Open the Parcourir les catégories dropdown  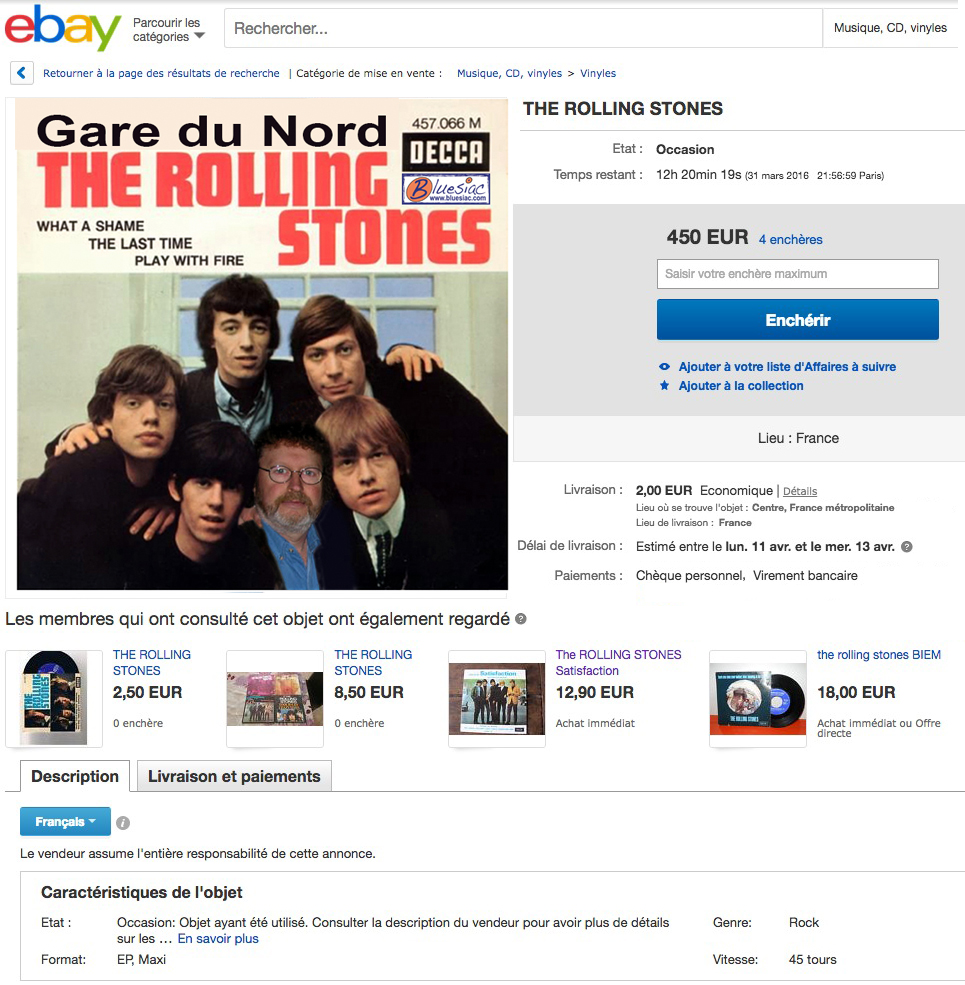pyautogui.click(x=168, y=30)
